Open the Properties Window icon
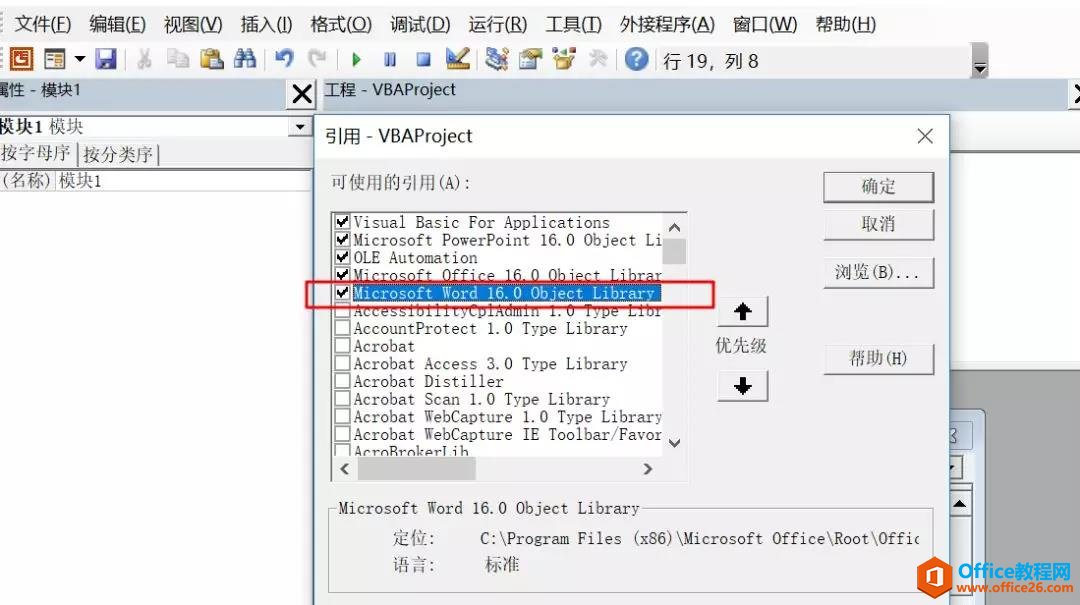Image resolution: width=1080 pixels, height=605 pixels. (530, 59)
